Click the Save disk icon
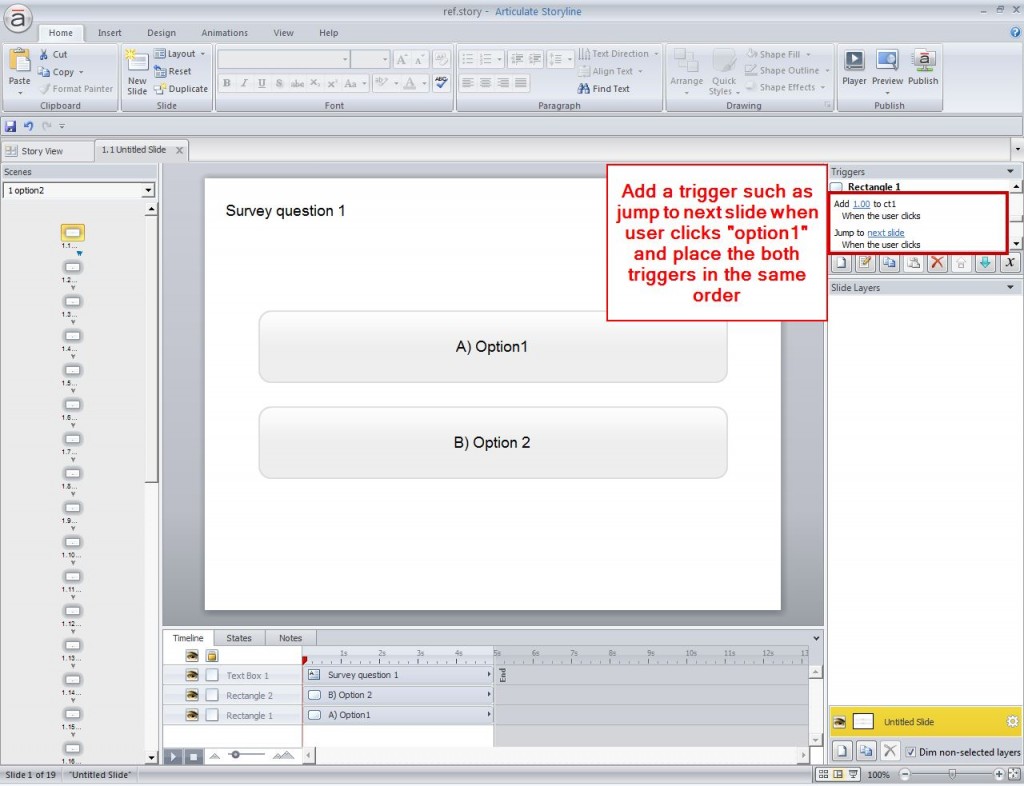 click(10, 126)
